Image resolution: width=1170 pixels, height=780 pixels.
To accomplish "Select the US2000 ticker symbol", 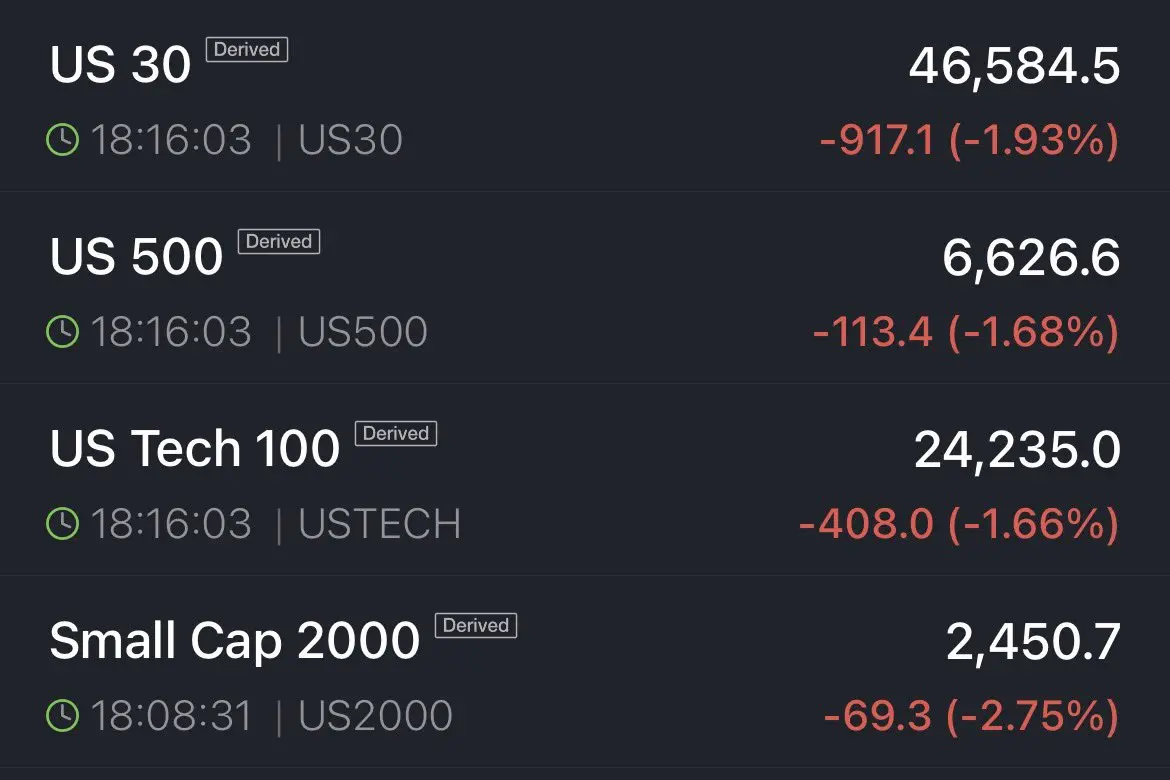I will coord(376,716).
